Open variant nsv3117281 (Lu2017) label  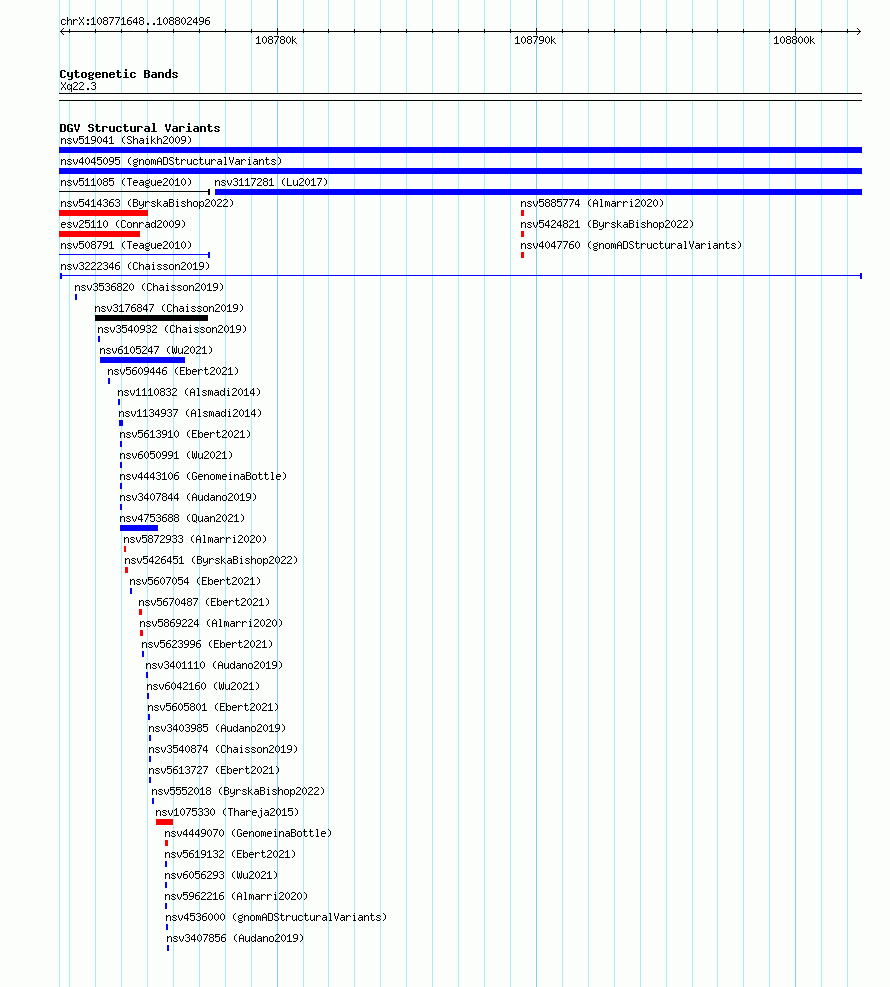coord(271,183)
